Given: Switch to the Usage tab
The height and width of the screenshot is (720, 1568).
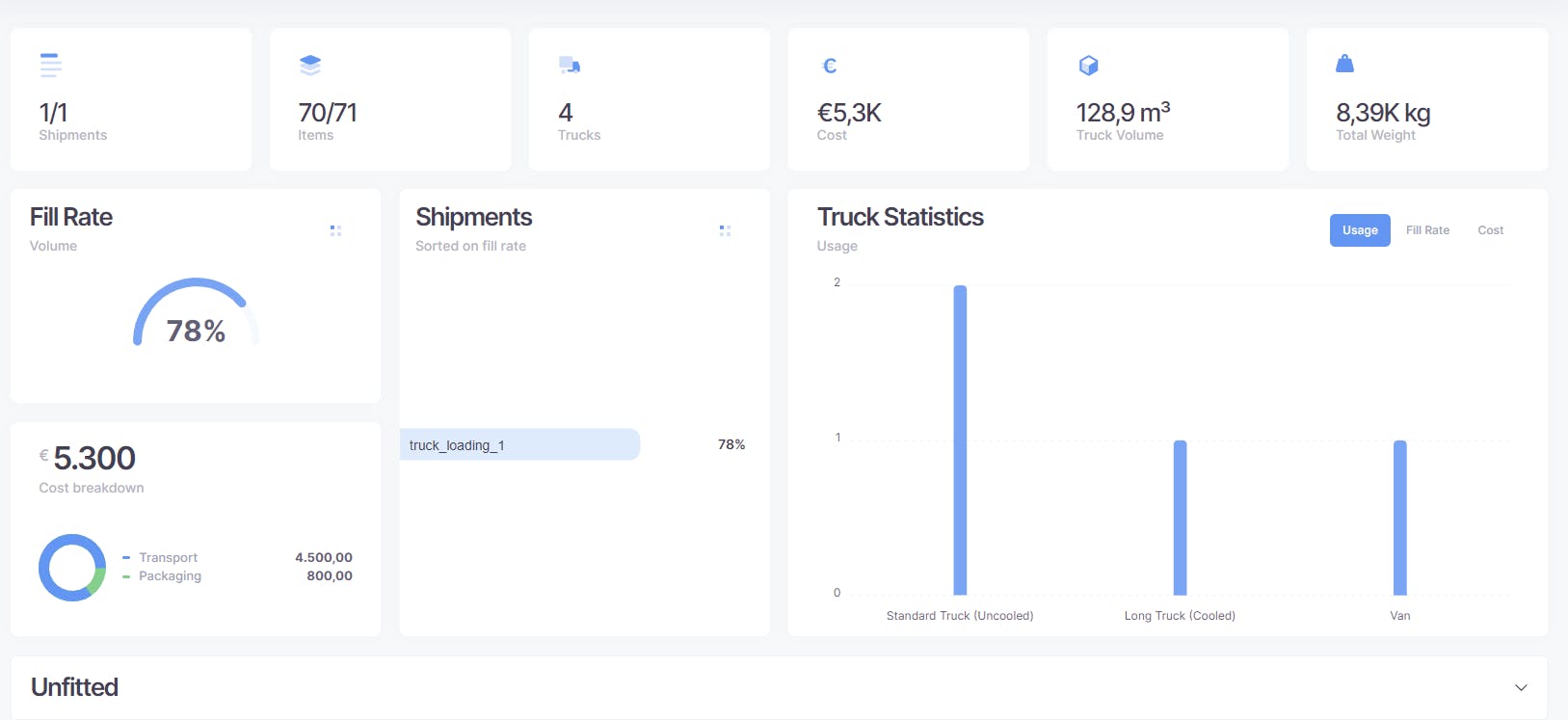Looking at the screenshot, I should coord(1360,230).
